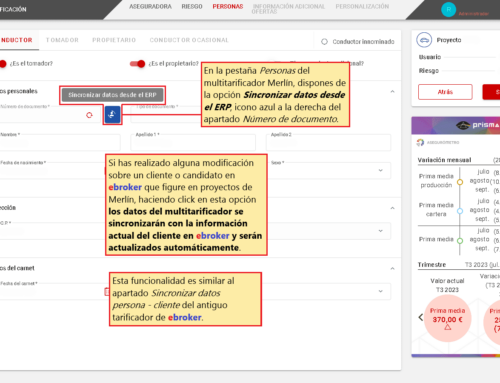The height and width of the screenshot is (383, 500).
Task: Click the Administrador user link
Action: pos(473,14)
